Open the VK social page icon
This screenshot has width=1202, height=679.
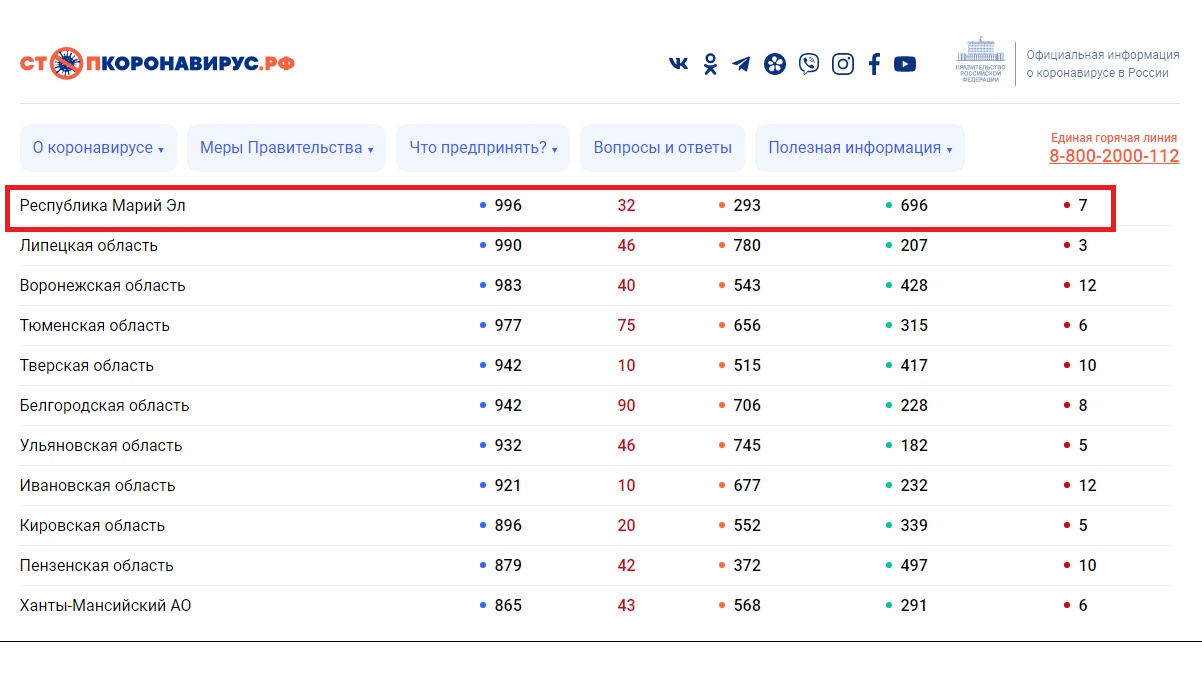678,64
